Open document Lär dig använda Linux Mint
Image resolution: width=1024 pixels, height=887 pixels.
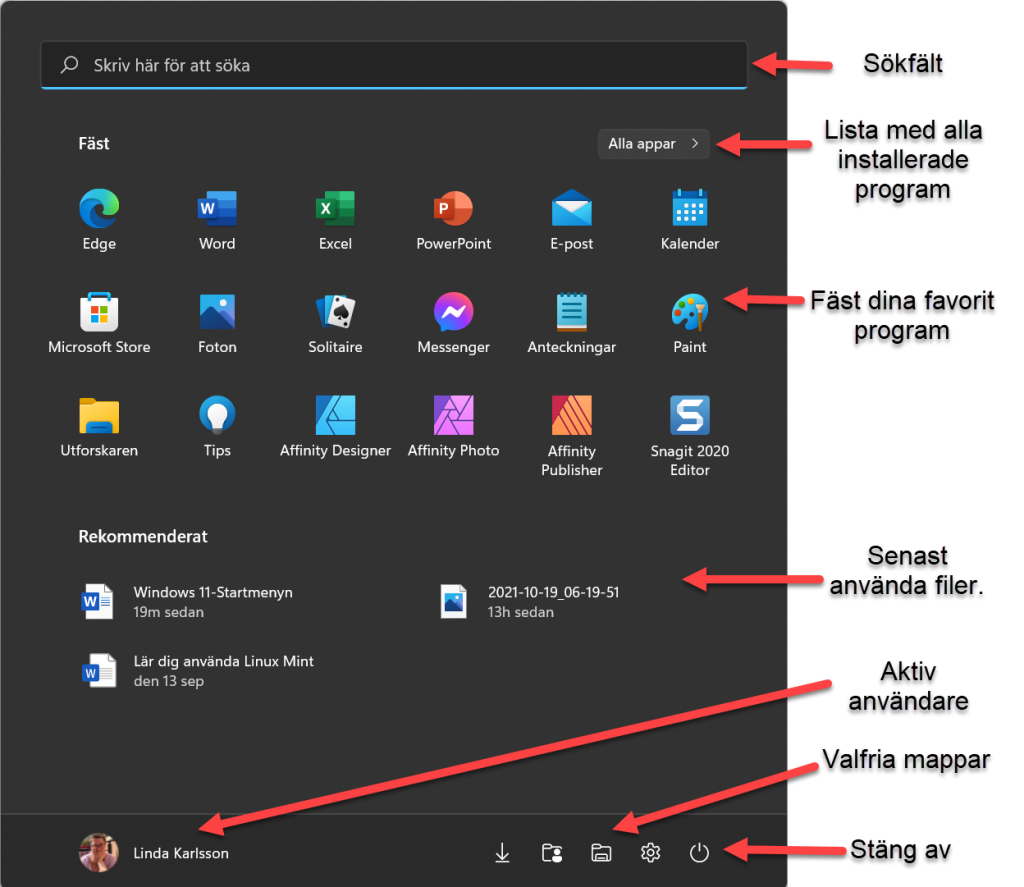tap(197, 671)
